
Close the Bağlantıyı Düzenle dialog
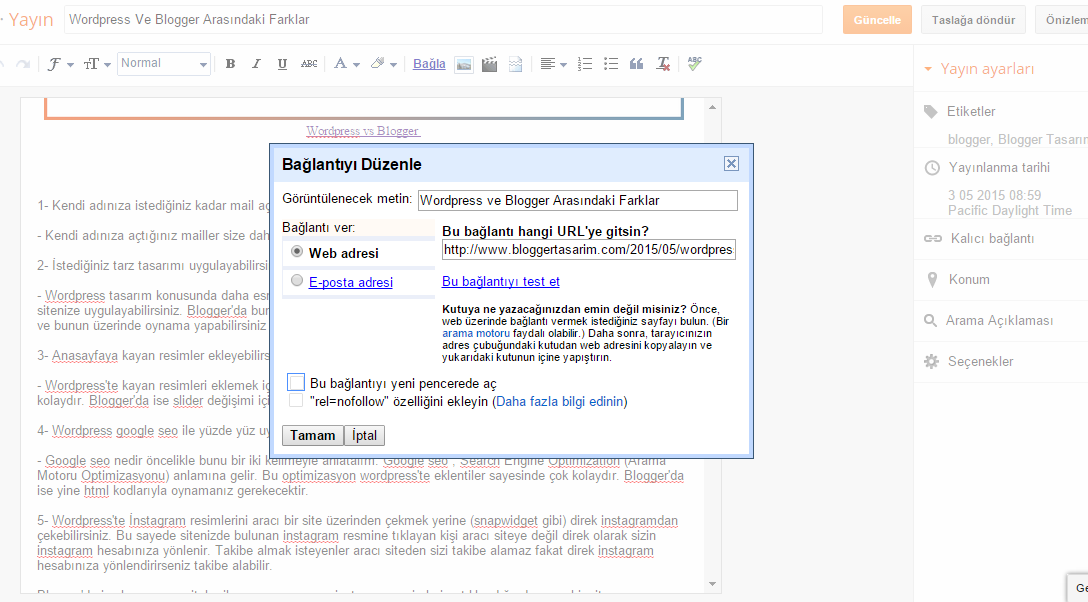731,164
